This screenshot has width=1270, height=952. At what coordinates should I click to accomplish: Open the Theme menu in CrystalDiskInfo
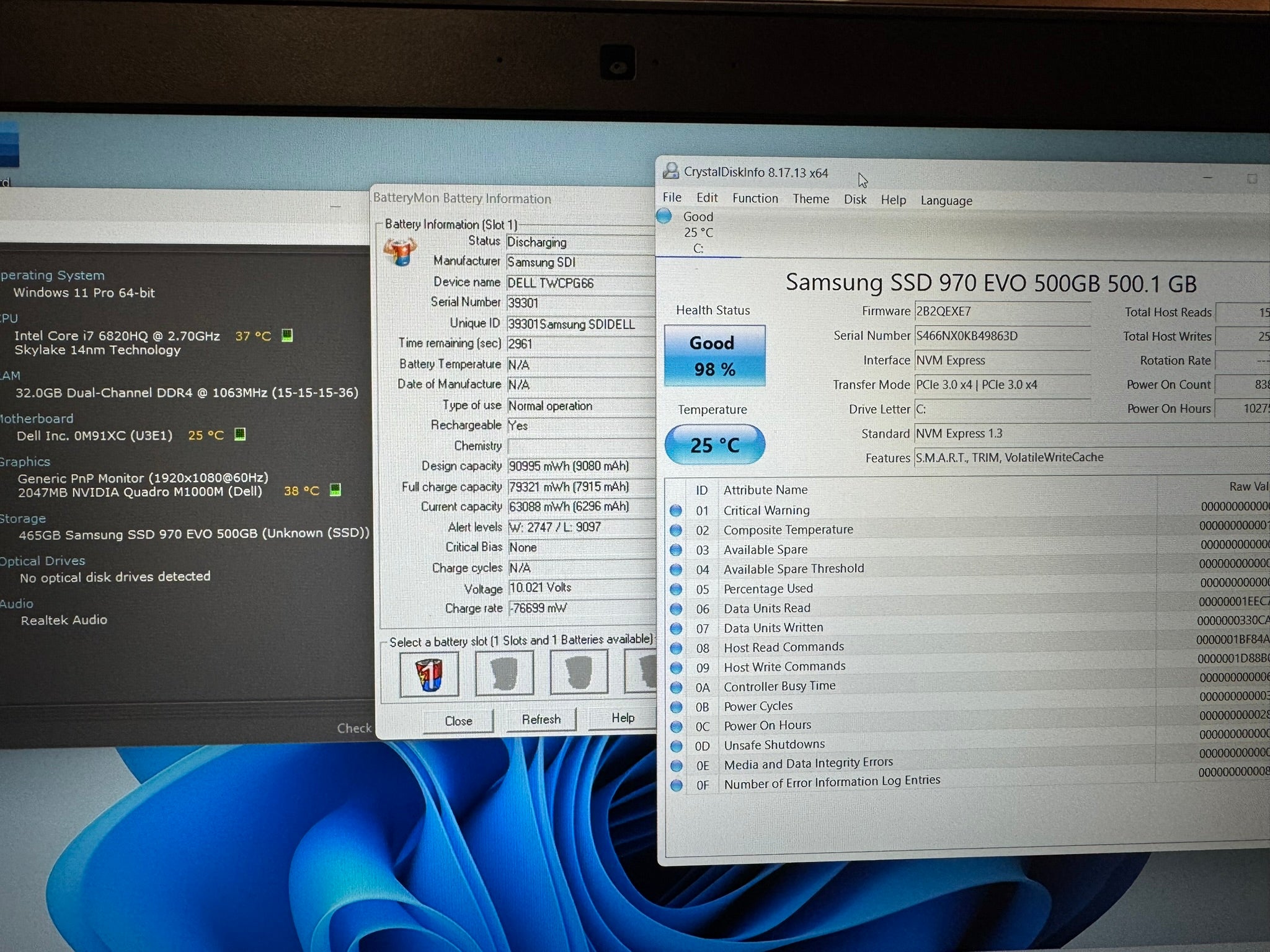point(810,199)
